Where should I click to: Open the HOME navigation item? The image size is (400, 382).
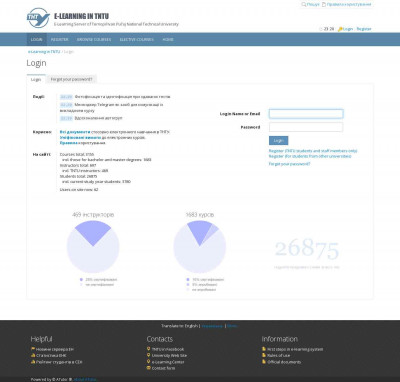click(x=168, y=39)
